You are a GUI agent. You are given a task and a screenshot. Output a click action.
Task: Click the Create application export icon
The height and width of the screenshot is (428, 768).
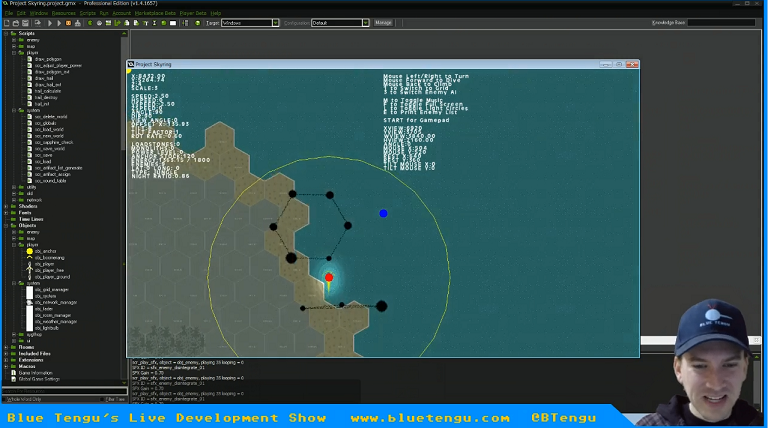[38, 23]
